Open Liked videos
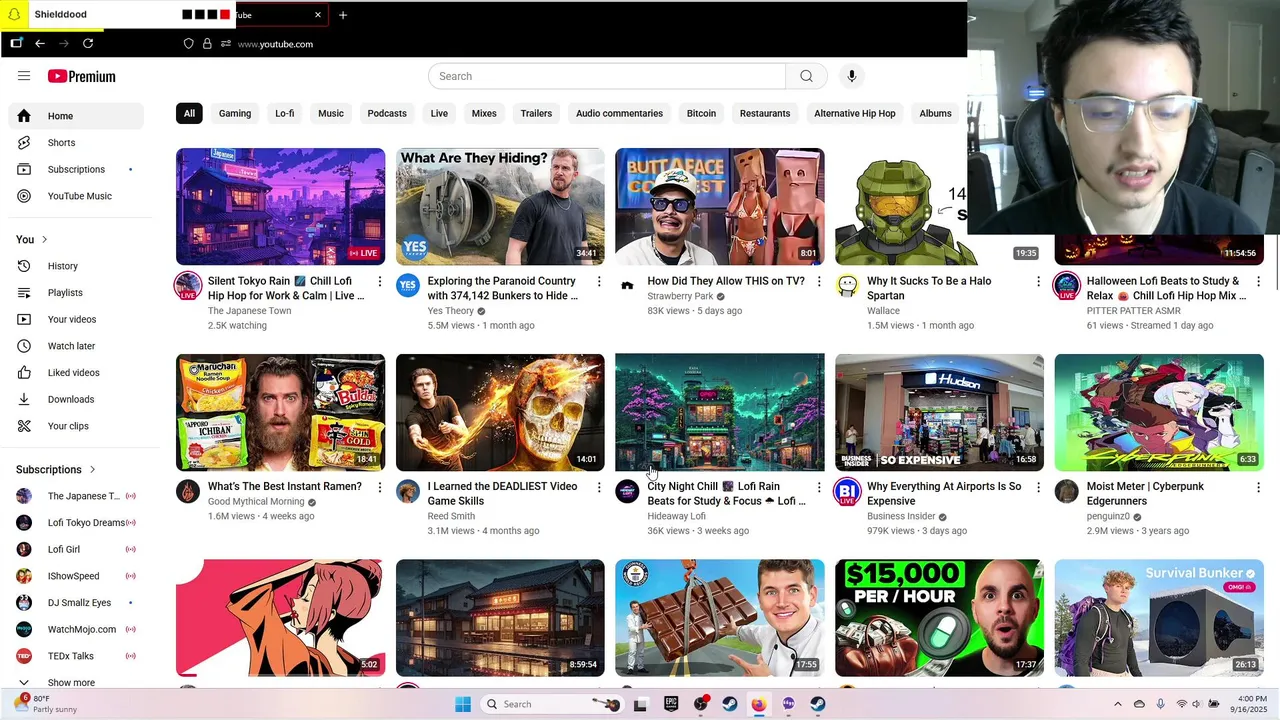Image resolution: width=1280 pixels, height=720 pixels. click(76, 373)
